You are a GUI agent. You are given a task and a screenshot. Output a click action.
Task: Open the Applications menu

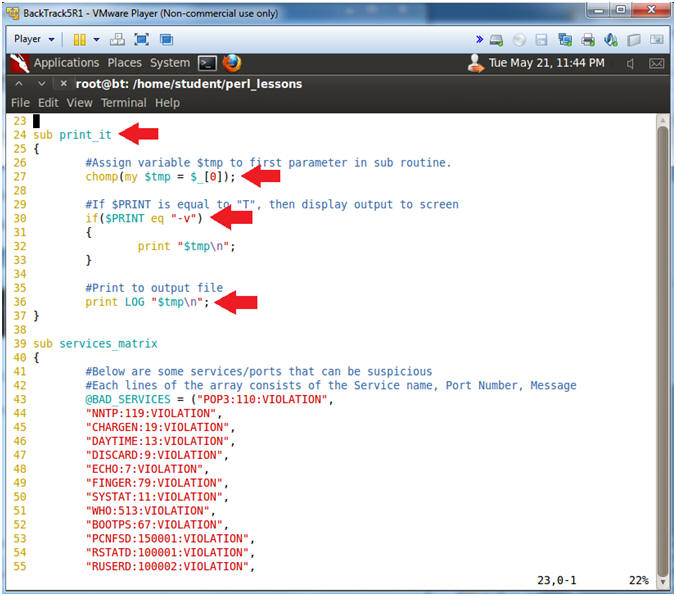tap(66, 63)
